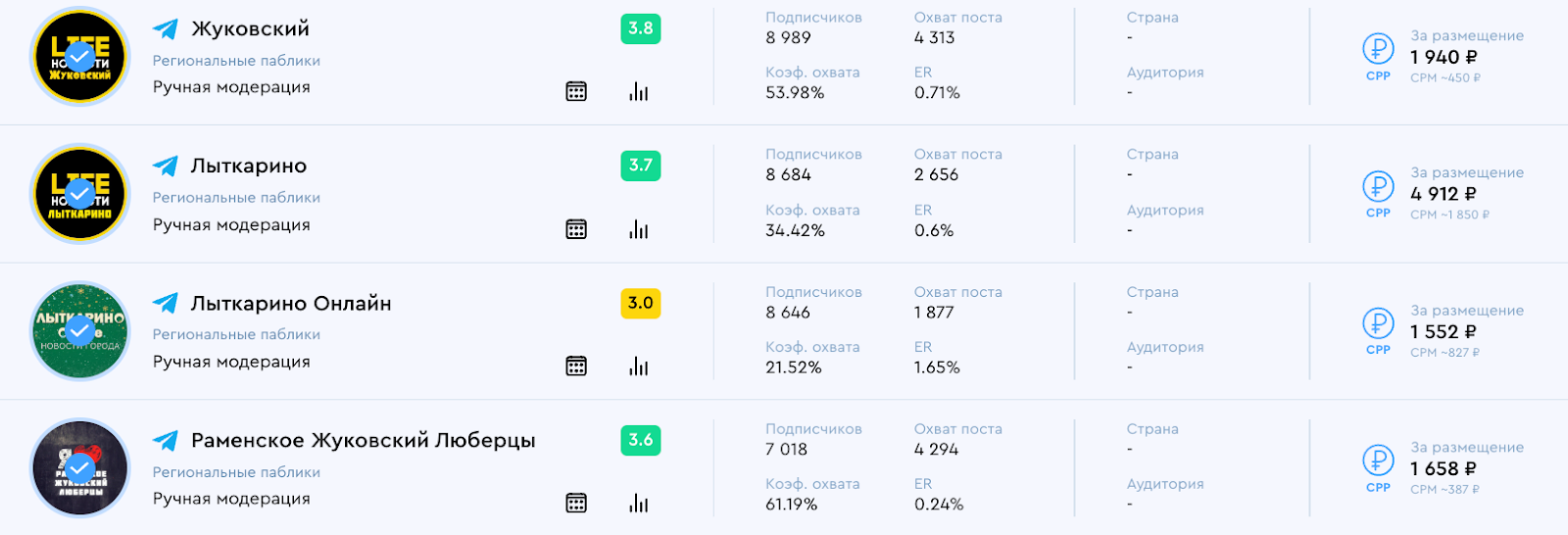Click CPP ruble icon for Лыткарино
This screenshot has width=1568, height=535.
1378,185
